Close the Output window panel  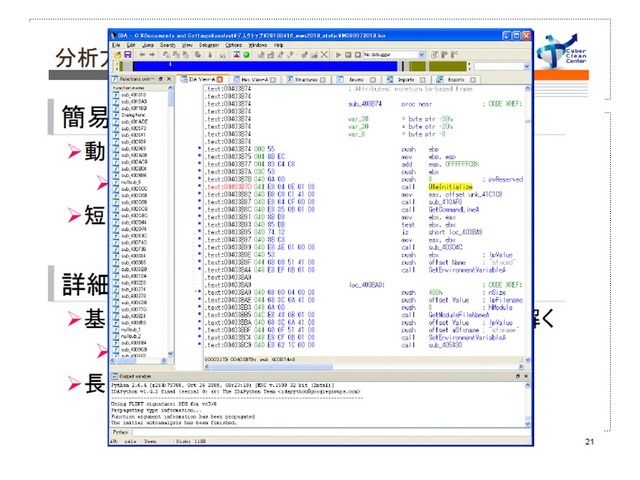pos(526,376)
